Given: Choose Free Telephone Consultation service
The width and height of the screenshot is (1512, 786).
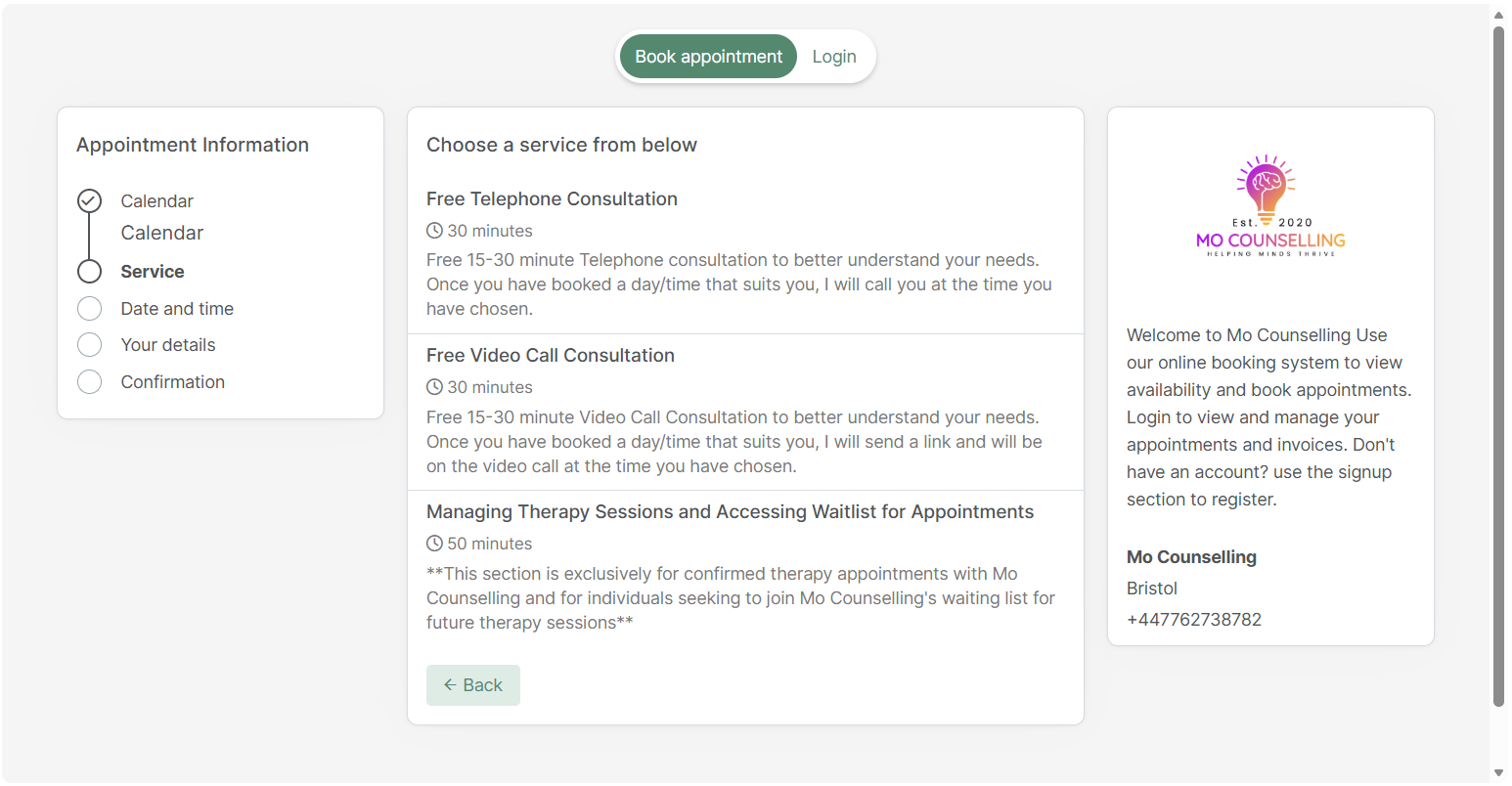Looking at the screenshot, I should pos(745,253).
